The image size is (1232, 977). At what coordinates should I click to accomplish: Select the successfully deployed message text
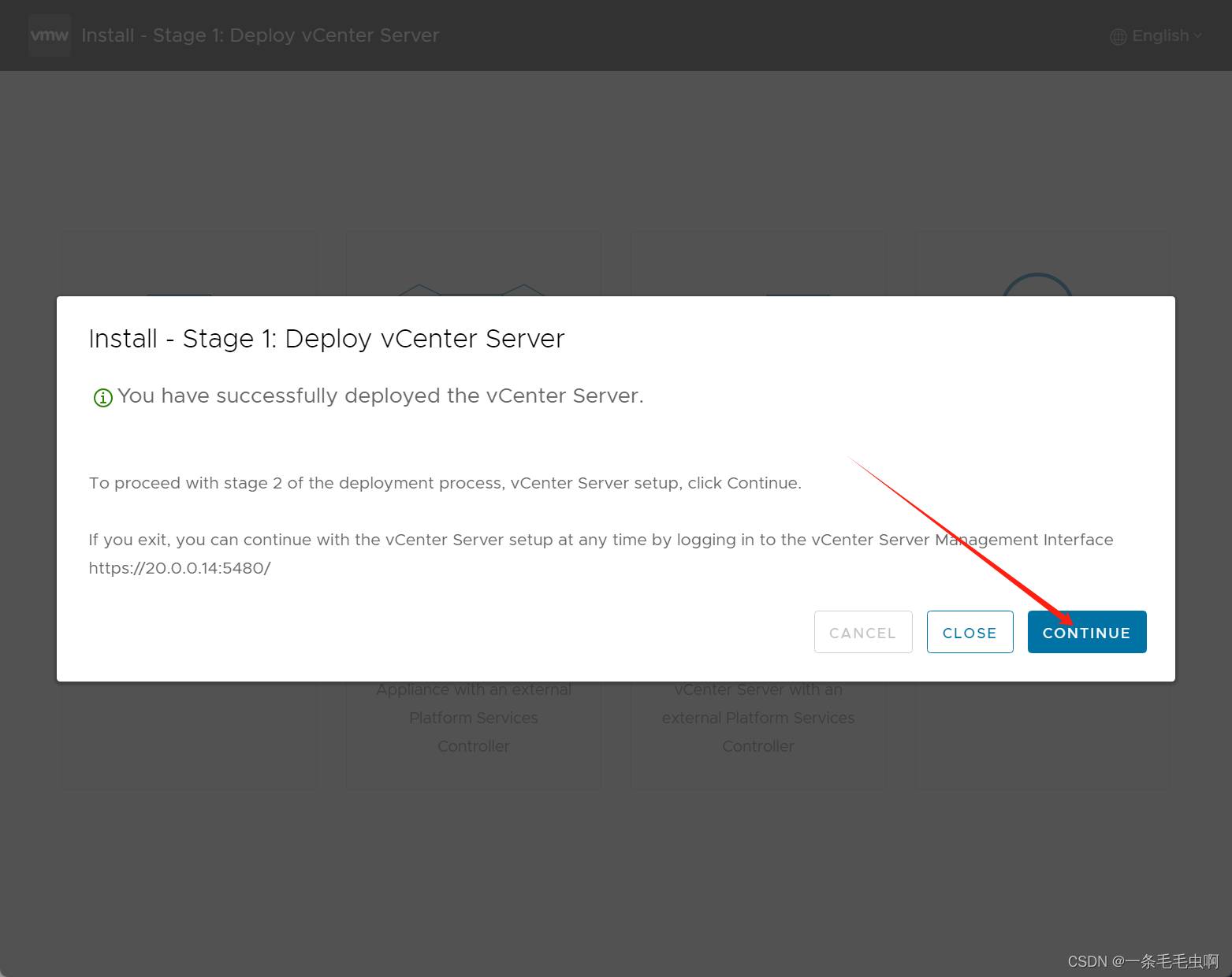(x=380, y=396)
